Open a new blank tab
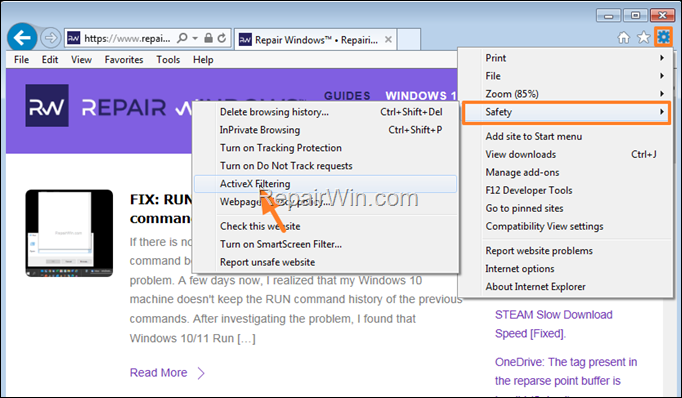 (x=409, y=40)
